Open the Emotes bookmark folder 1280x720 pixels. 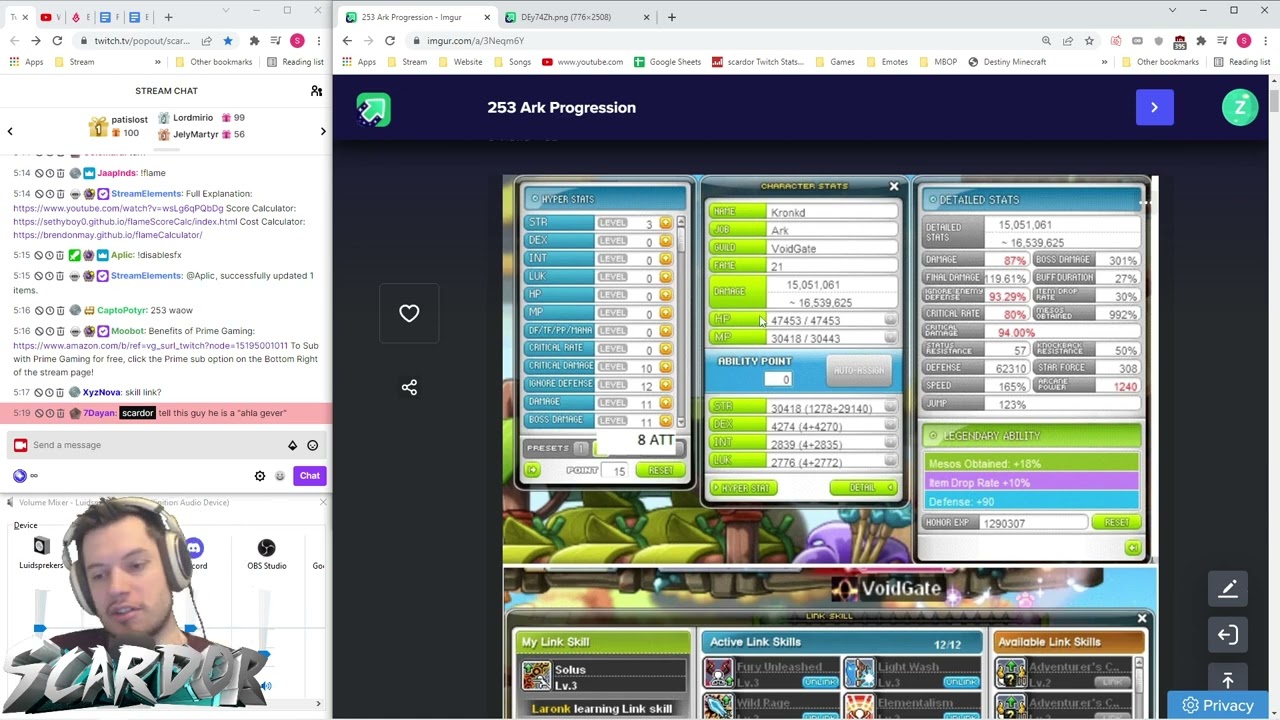click(x=887, y=62)
